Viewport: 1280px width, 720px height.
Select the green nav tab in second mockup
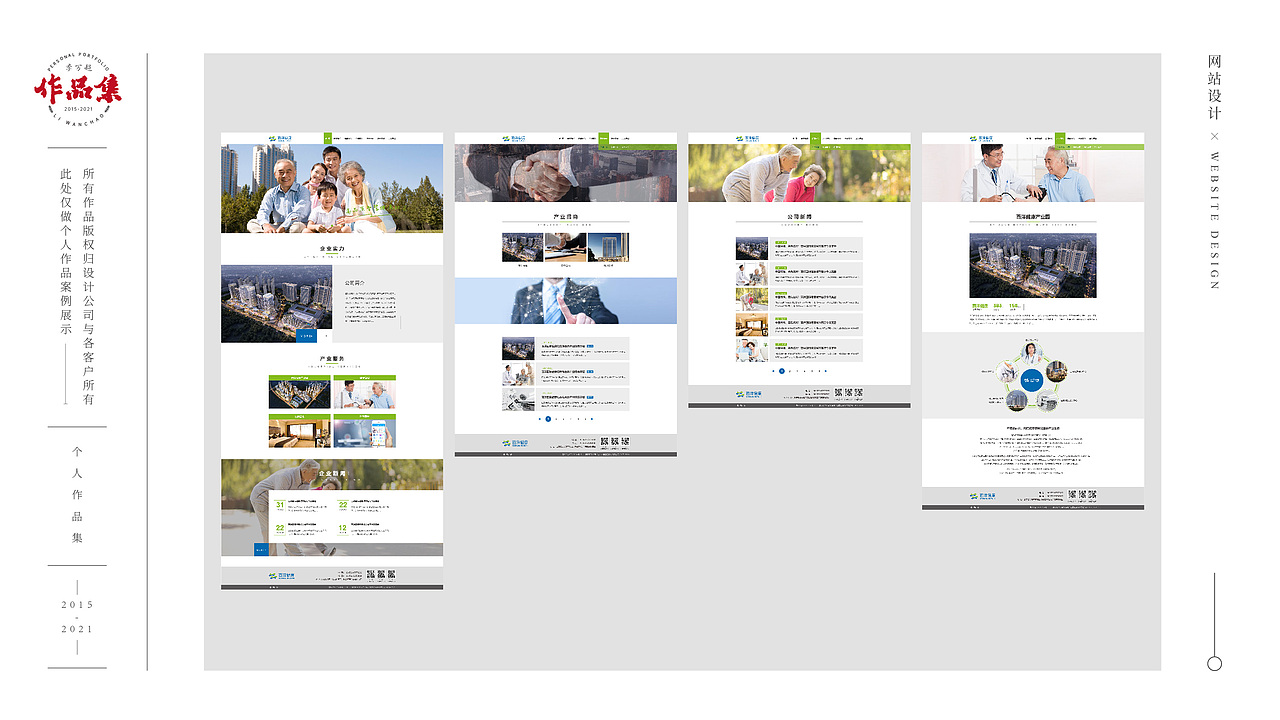[x=603, y=138]
